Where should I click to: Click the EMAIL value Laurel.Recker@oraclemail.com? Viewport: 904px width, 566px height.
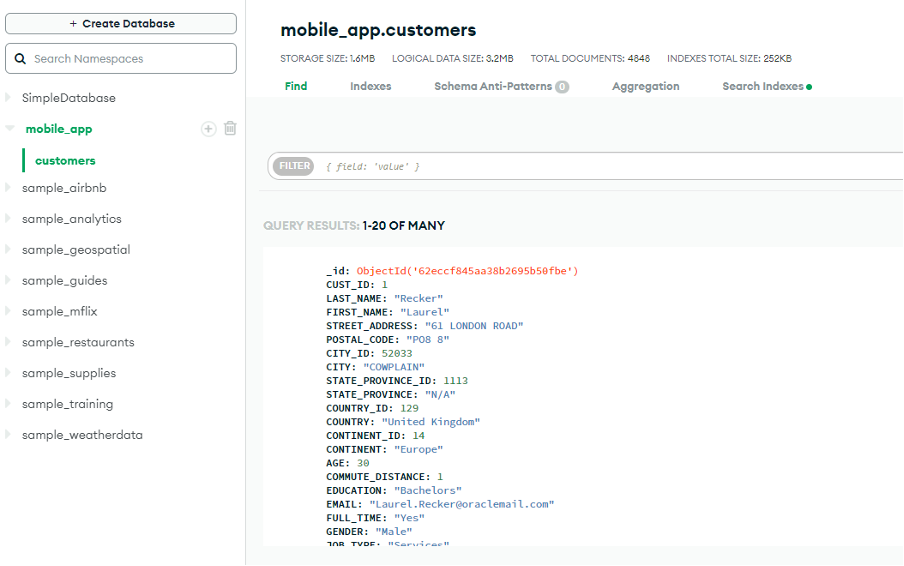462,504
